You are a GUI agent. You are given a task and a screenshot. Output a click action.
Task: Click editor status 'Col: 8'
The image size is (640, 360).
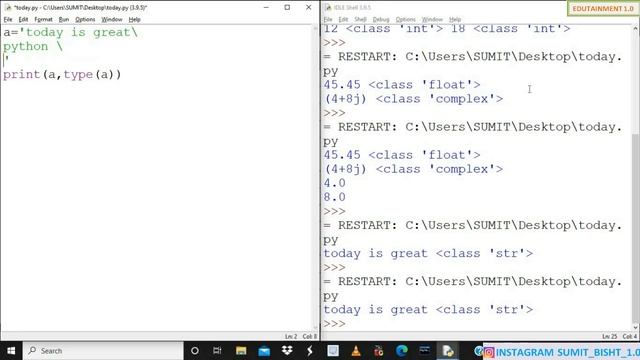[x=309, y=336]
